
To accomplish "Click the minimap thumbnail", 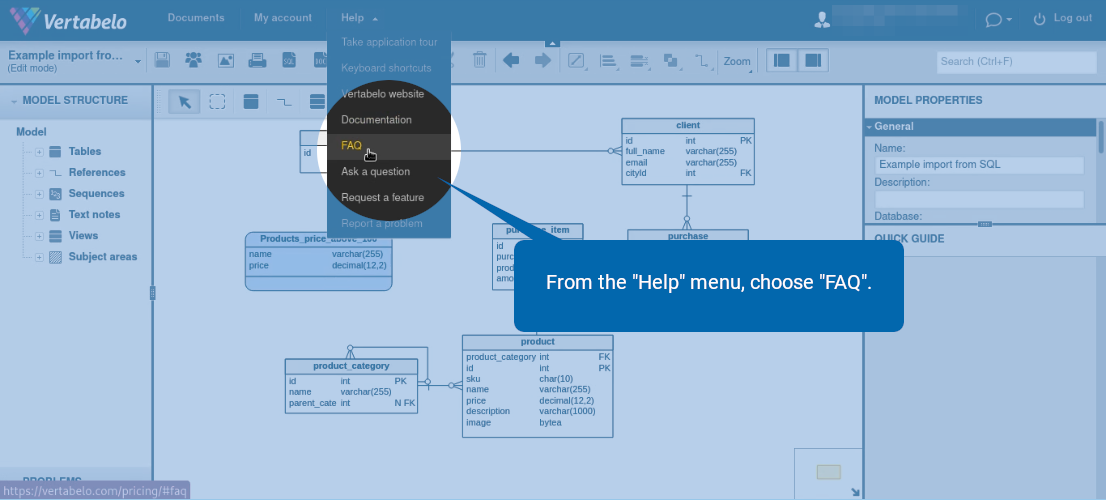I will click(x=829, y=472).
